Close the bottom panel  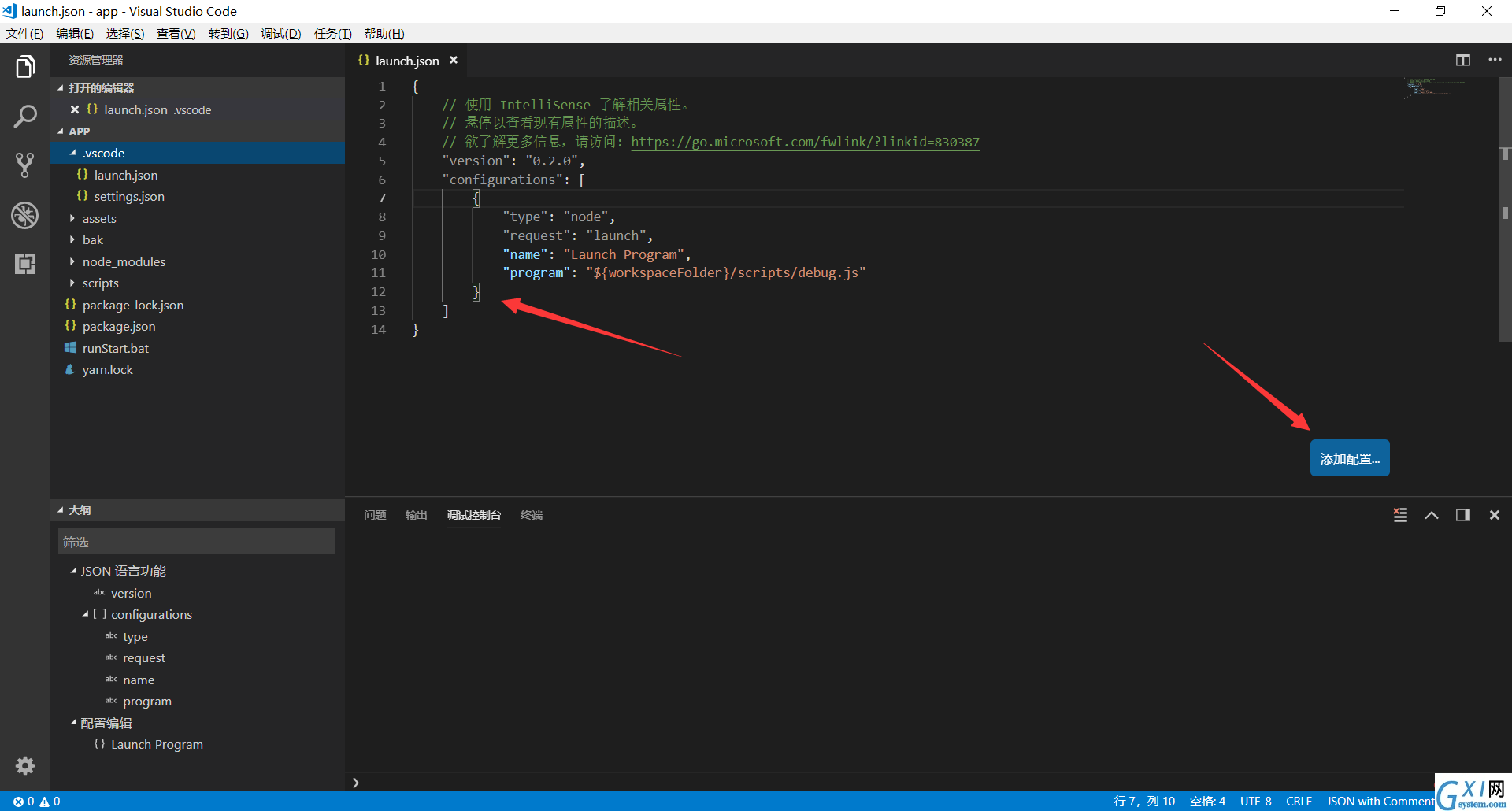click(x=1494, y=515)
